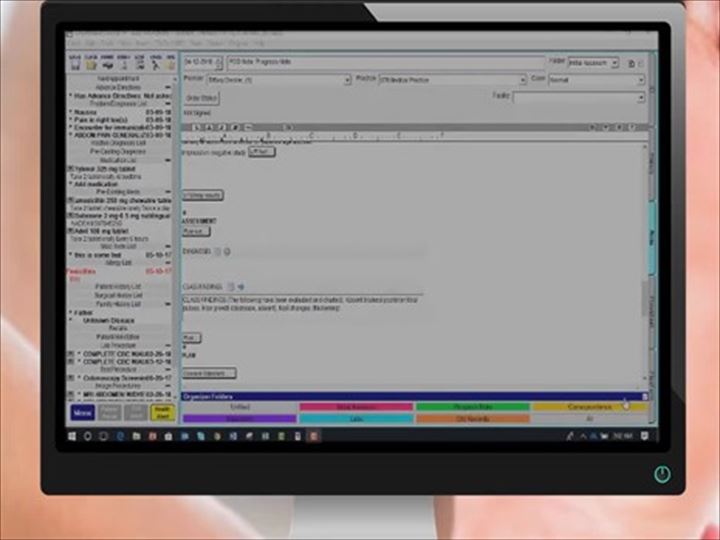Viewport: 720px width, 540px height.
Task: Expand the Facility dropdown
Action: (641, 96)
